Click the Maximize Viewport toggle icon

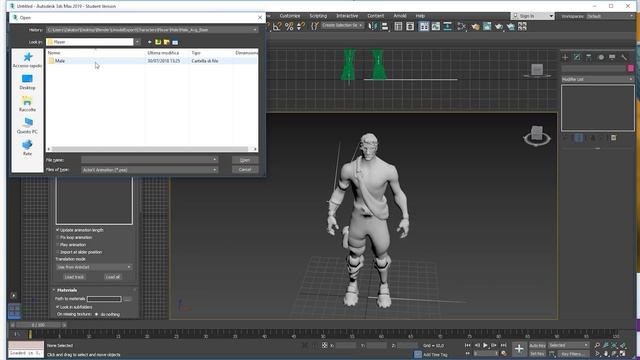click(623, 353)
